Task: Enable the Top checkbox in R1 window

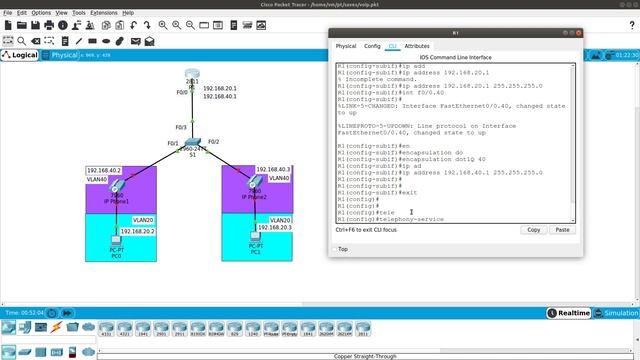Action: (334, 249)
